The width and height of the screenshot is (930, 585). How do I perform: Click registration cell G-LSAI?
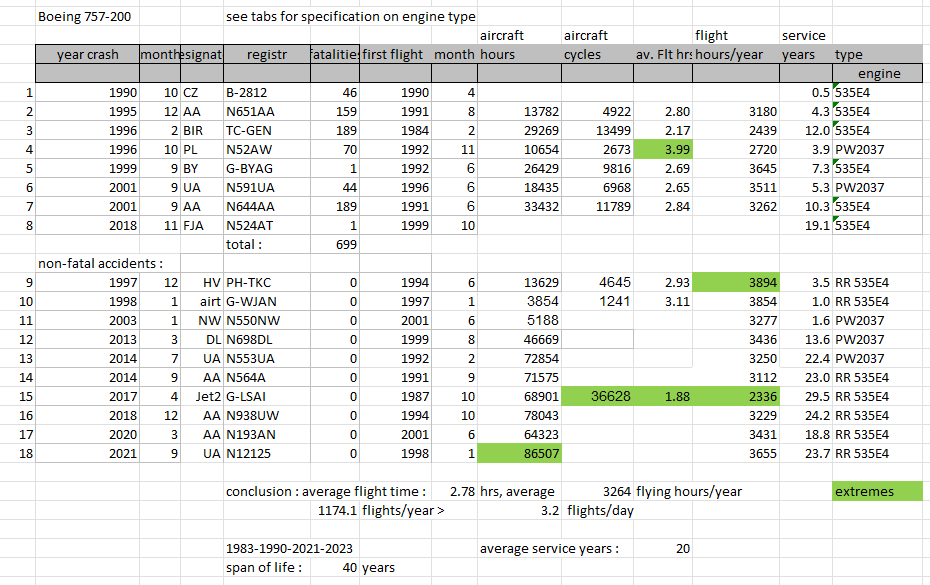coord(267,396)
